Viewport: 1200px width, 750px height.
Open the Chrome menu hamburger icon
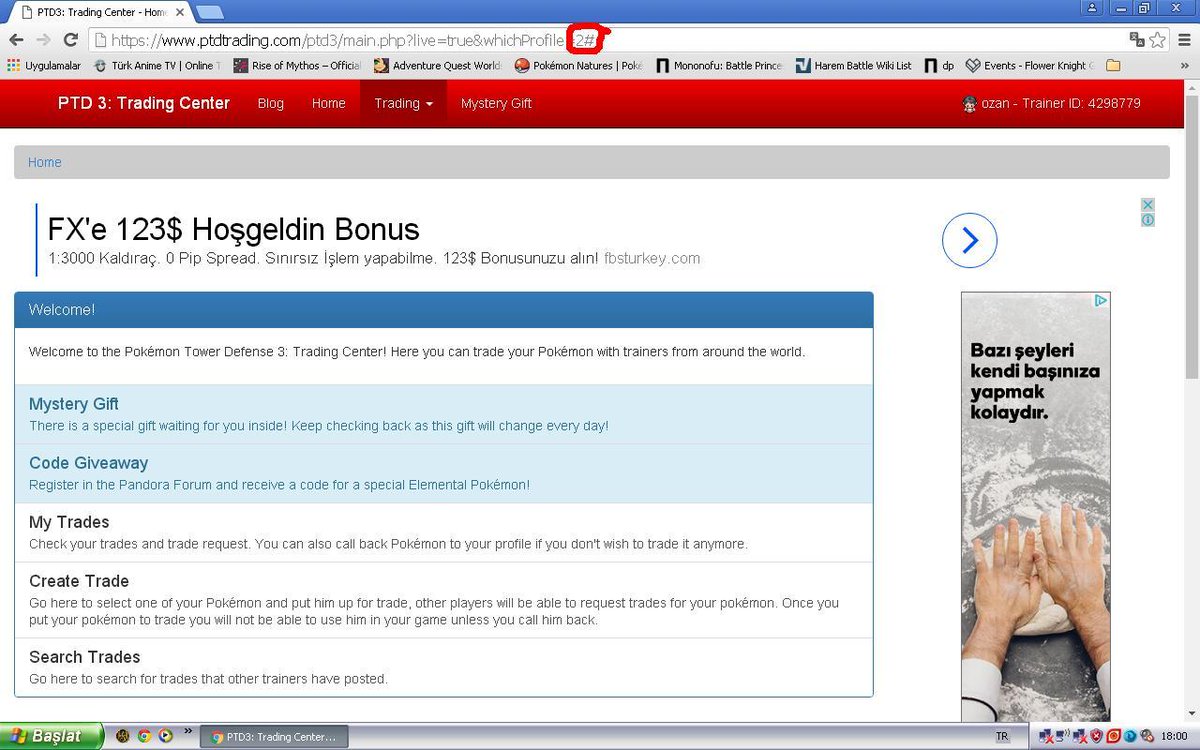(x=1183, y=40)
